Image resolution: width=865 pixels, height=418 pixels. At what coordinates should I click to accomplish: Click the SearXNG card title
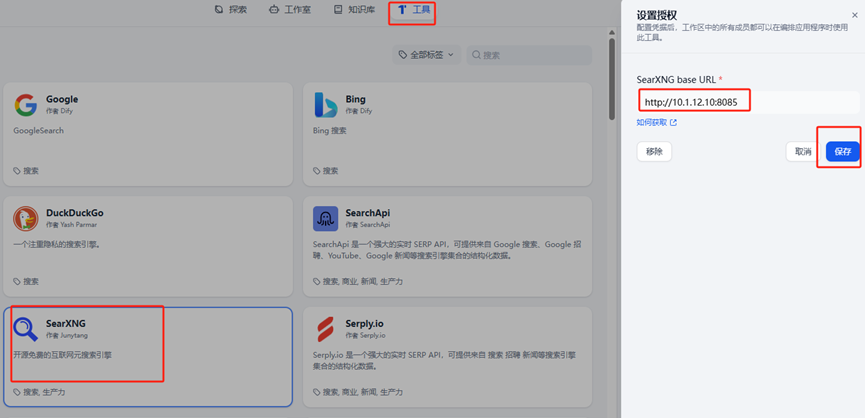66,324
